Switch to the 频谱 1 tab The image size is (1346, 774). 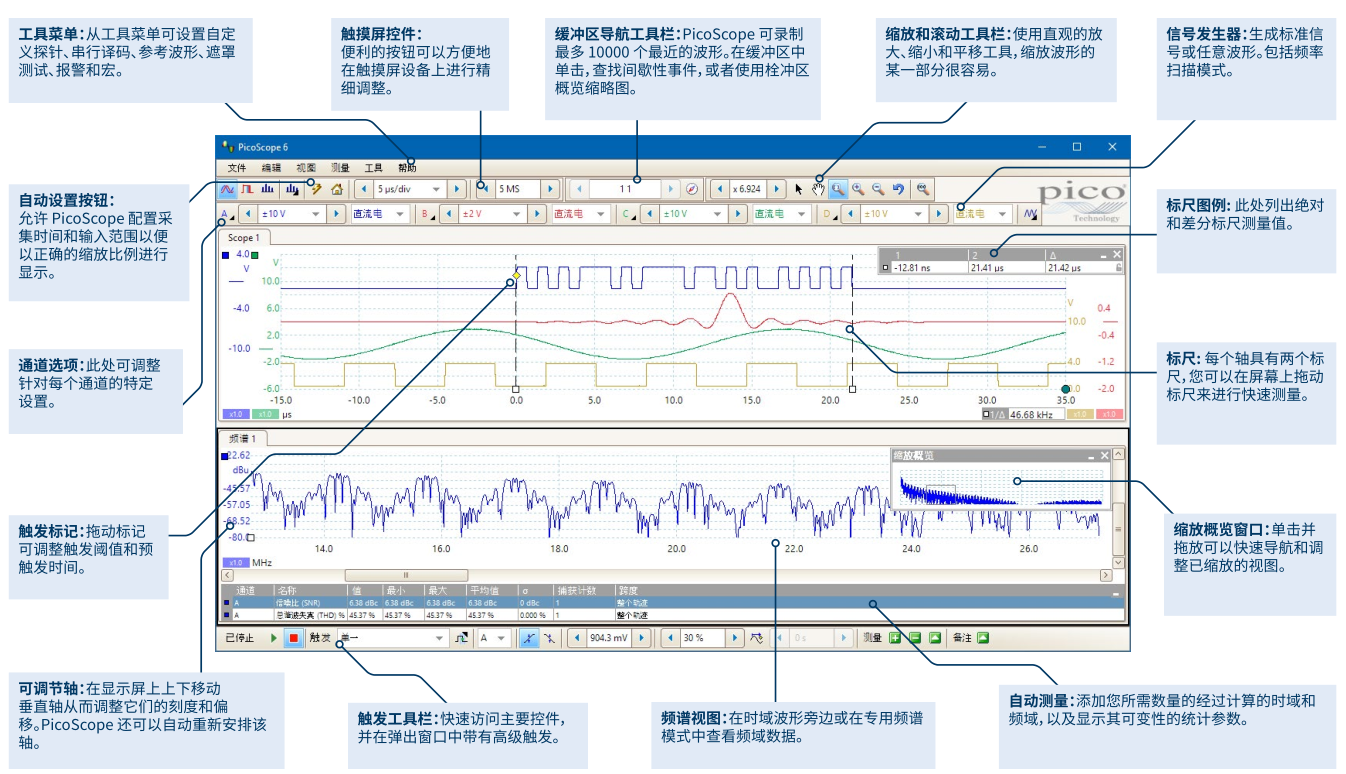[x=245, y=438]
